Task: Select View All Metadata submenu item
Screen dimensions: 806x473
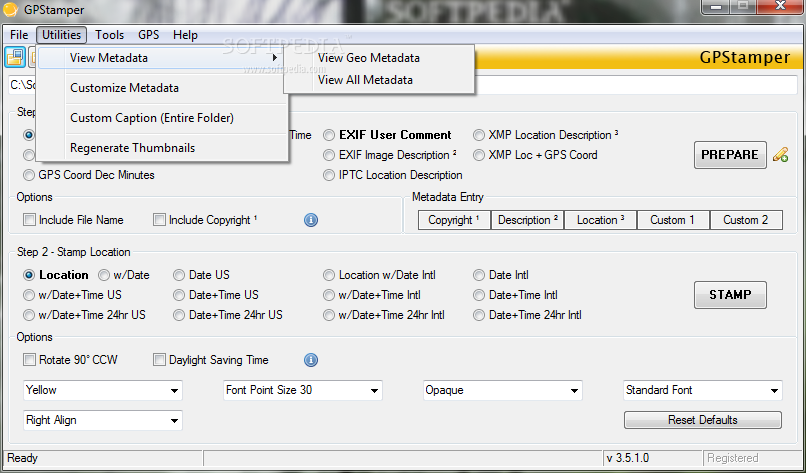Action: click(378, 80)
